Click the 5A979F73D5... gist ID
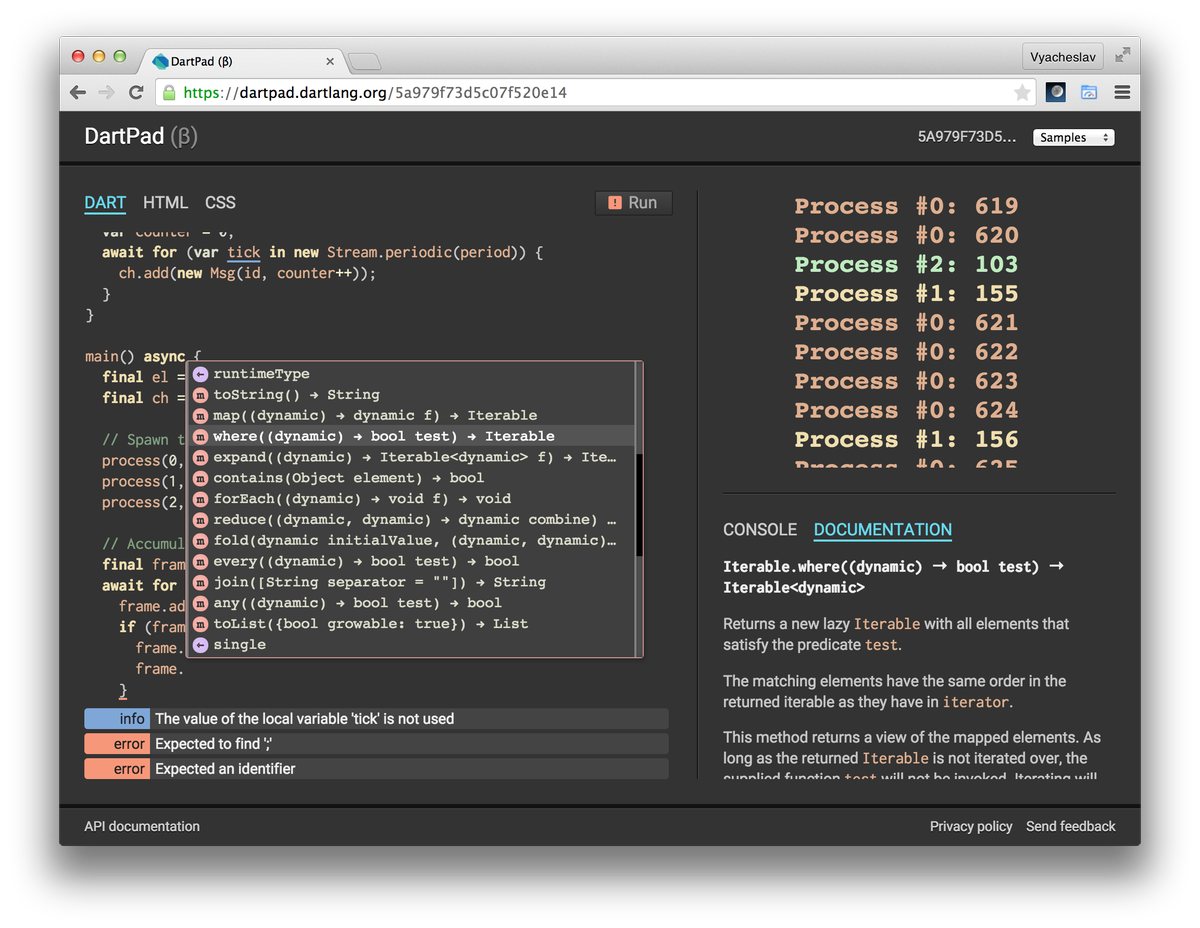The image size is (1200, 928). pos(966,138)
